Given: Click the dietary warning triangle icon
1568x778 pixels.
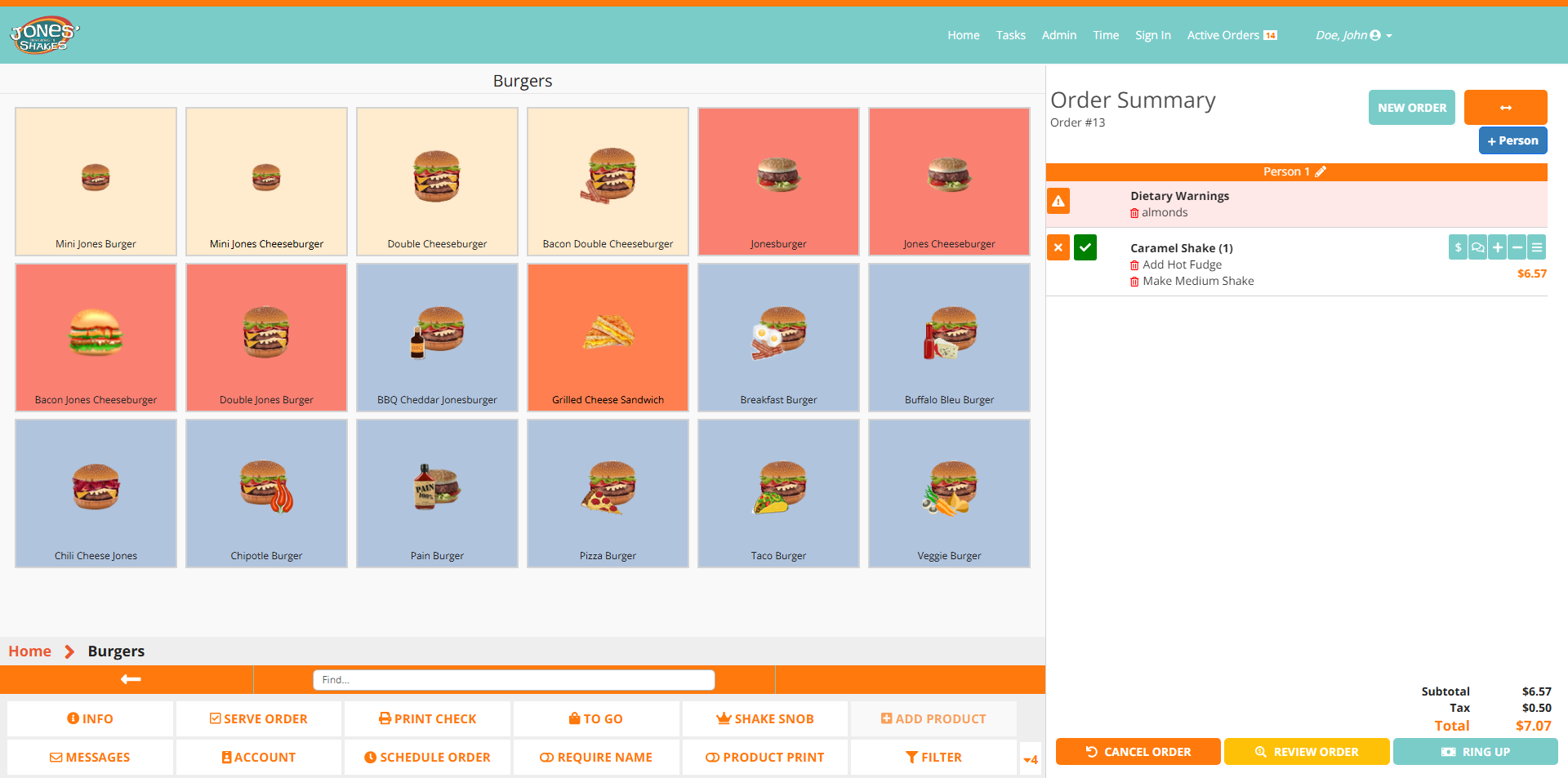Looking at the screenshot, I should point(1058,201).
